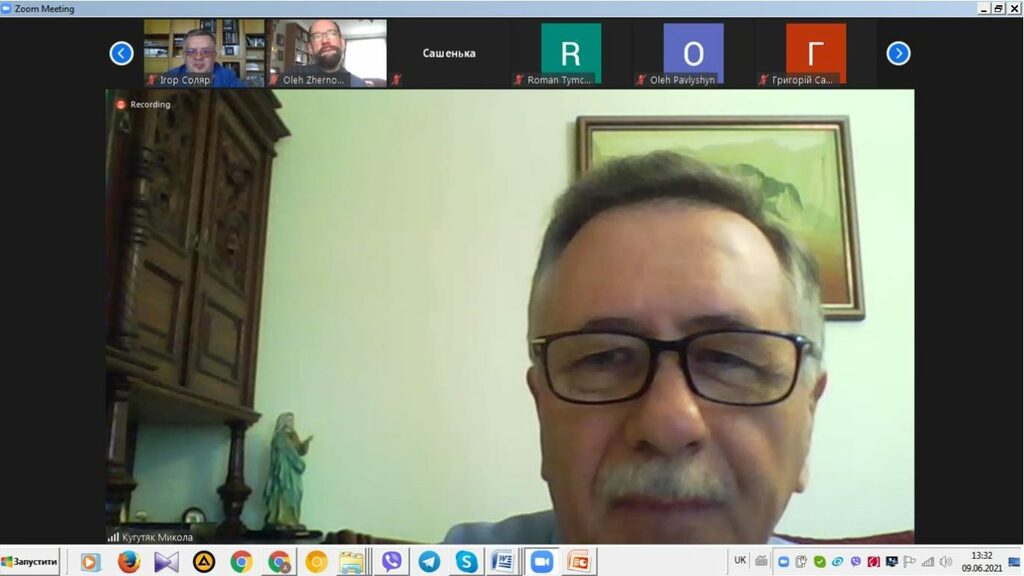
Task: Open Firefox from the taskbar
Action: pyautogui.click(x=129, y=562)
